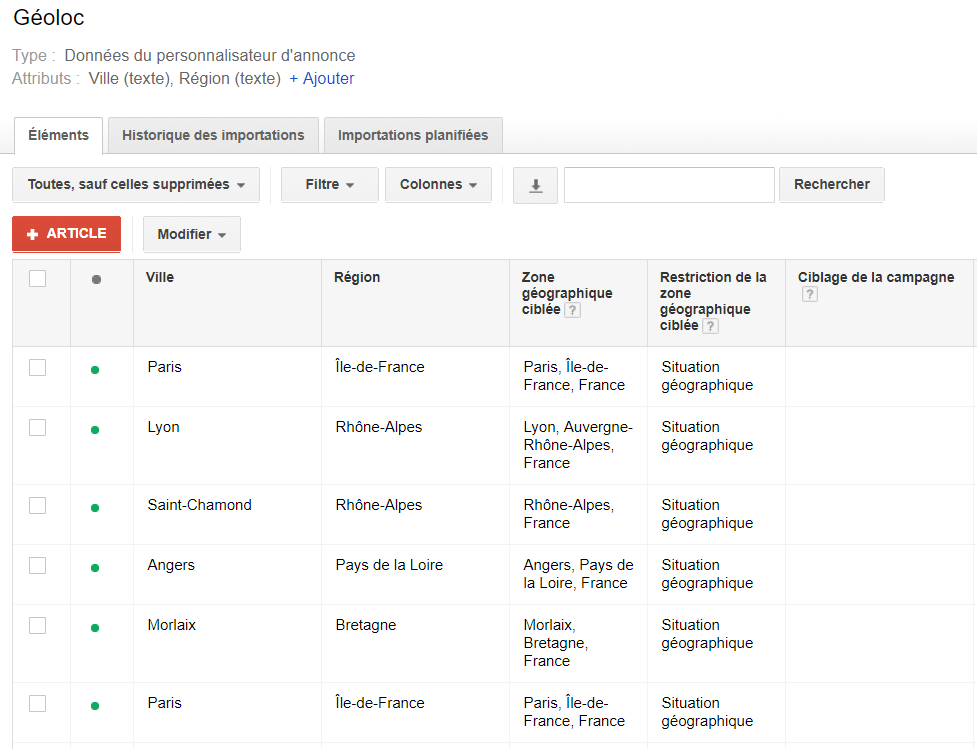This screenshot has width=977, height=749.
Task: Select the checkbox next to Lyon
Action: (x=37, y=428)
